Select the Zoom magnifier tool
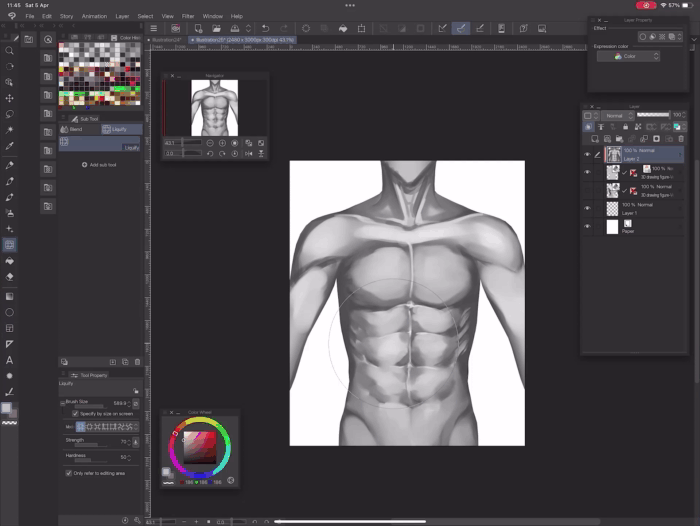This screenshot has height=526, width=700. (x=10, y=50)
